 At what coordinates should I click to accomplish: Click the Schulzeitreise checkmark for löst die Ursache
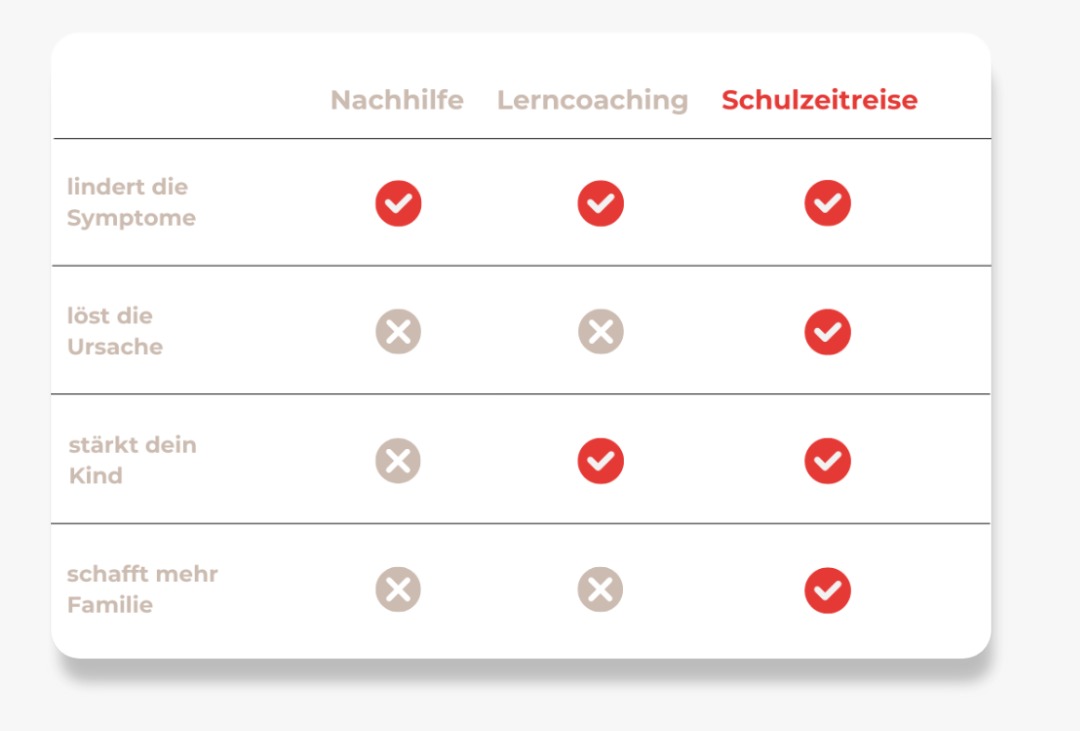coord(827,331)
